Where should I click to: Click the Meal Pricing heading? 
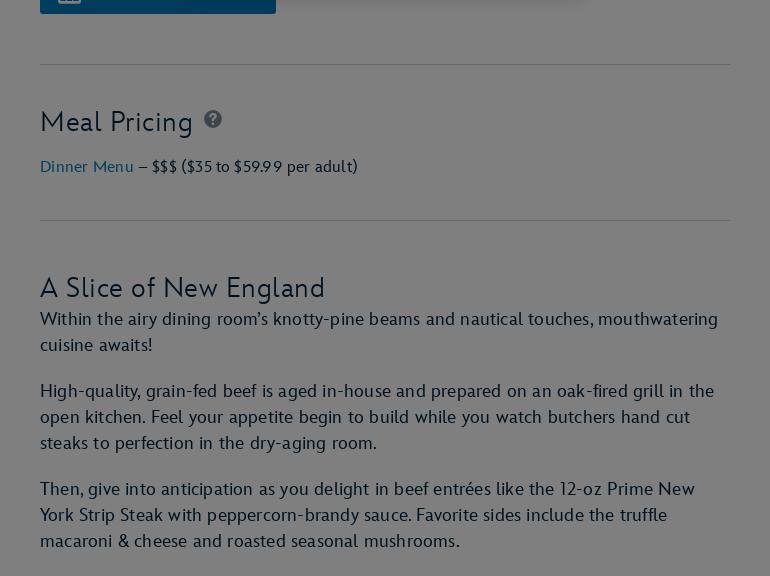point(116,122)
